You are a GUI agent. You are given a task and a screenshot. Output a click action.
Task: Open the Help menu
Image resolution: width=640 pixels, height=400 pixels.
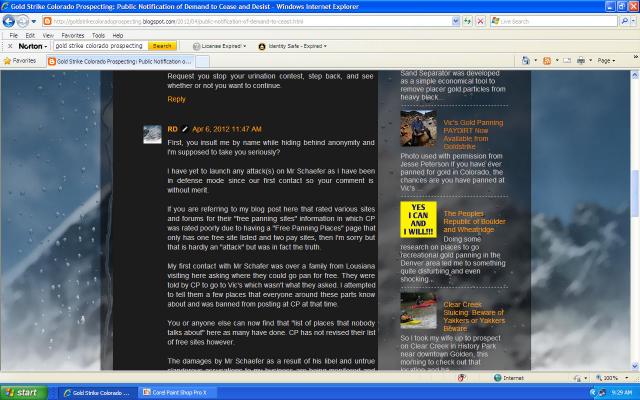118,36
